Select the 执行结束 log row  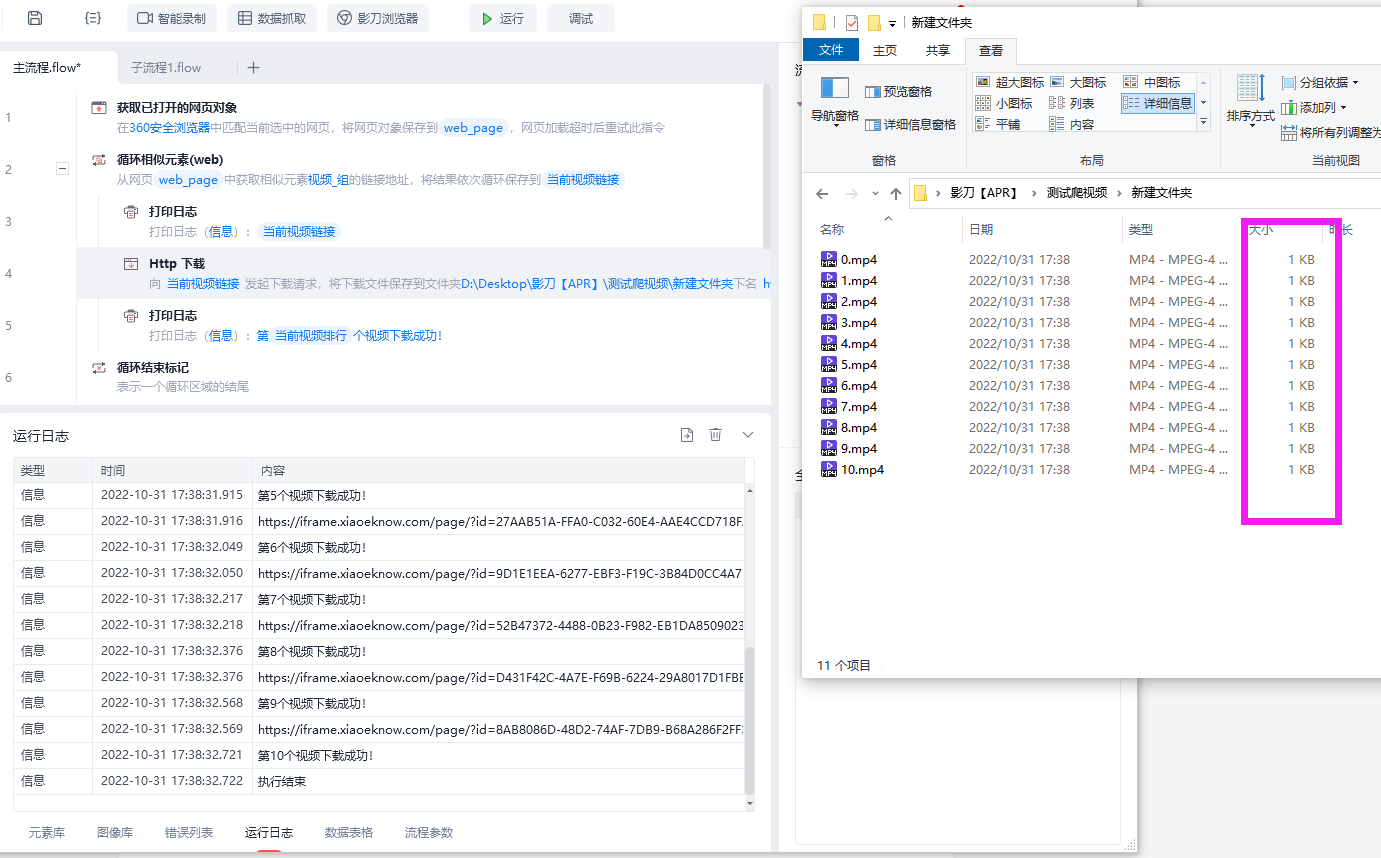click(380, 781)
